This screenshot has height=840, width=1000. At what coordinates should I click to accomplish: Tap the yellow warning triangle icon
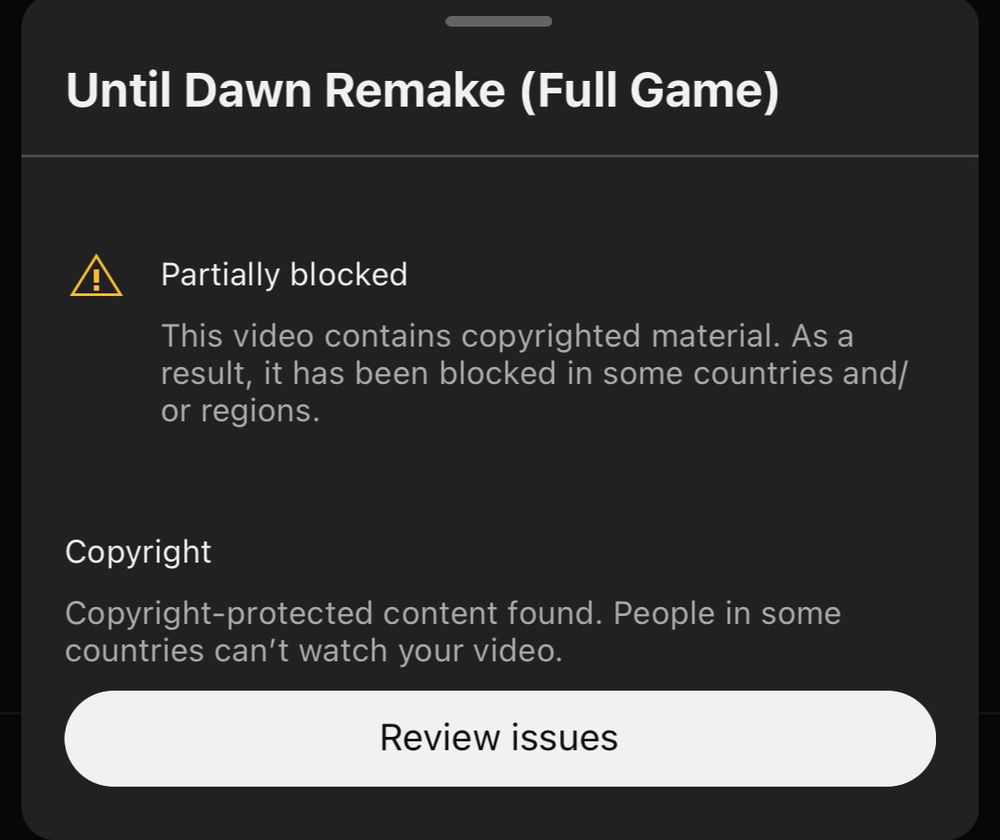[96, 276]
